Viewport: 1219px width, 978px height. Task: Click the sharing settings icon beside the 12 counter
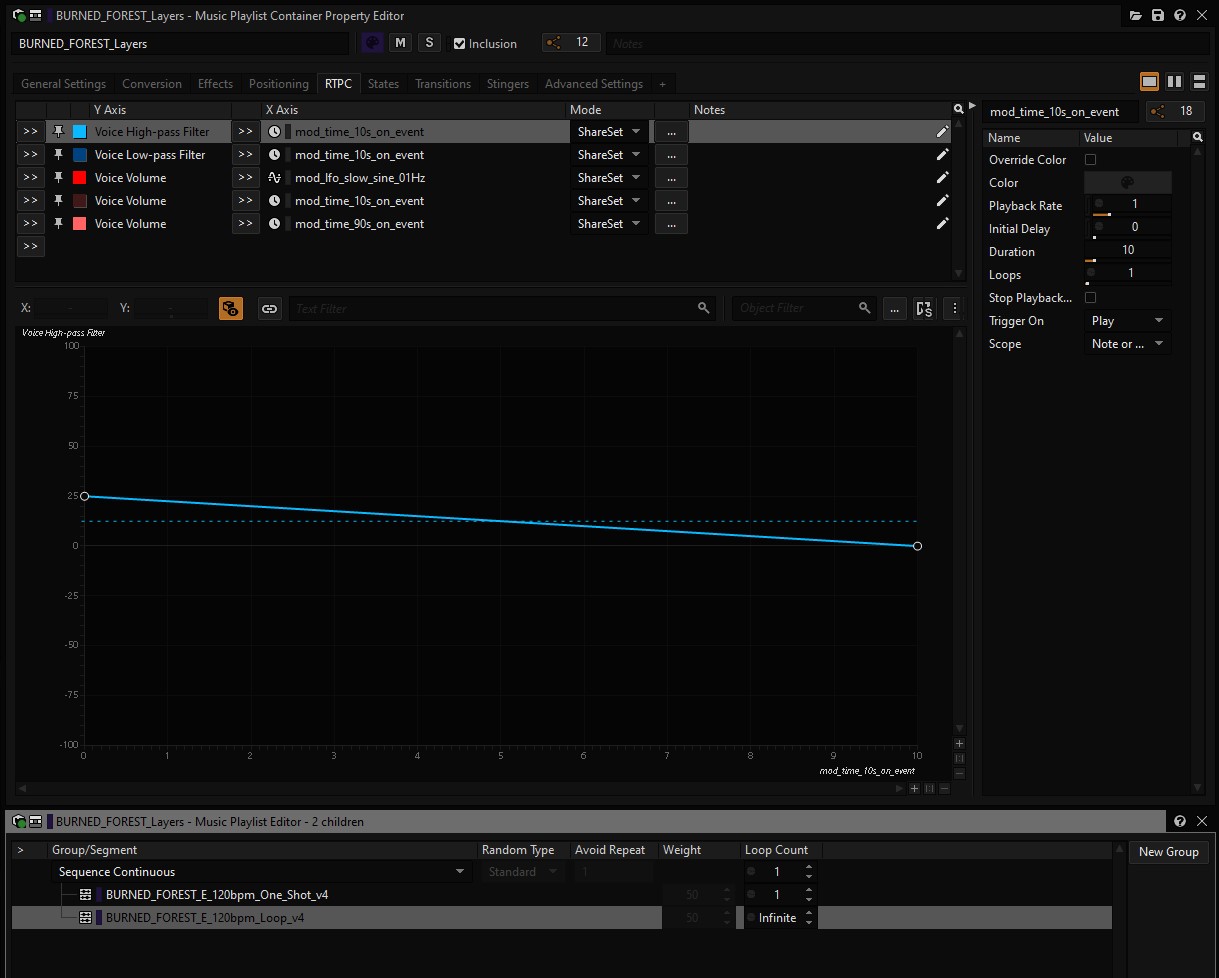pos(553,42)
